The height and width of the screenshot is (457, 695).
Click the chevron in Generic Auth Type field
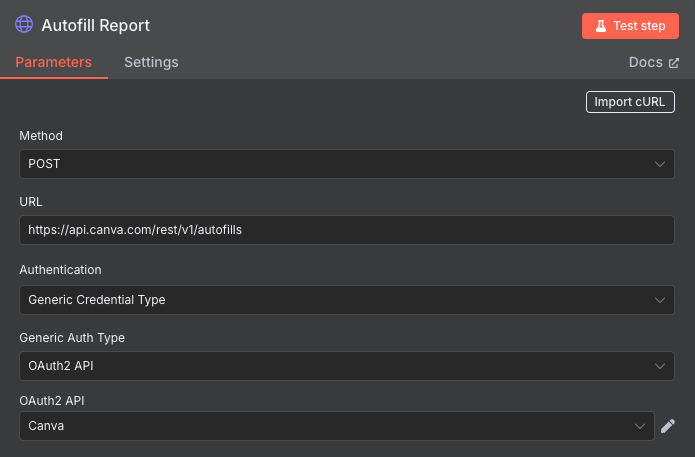pos(660,366)
